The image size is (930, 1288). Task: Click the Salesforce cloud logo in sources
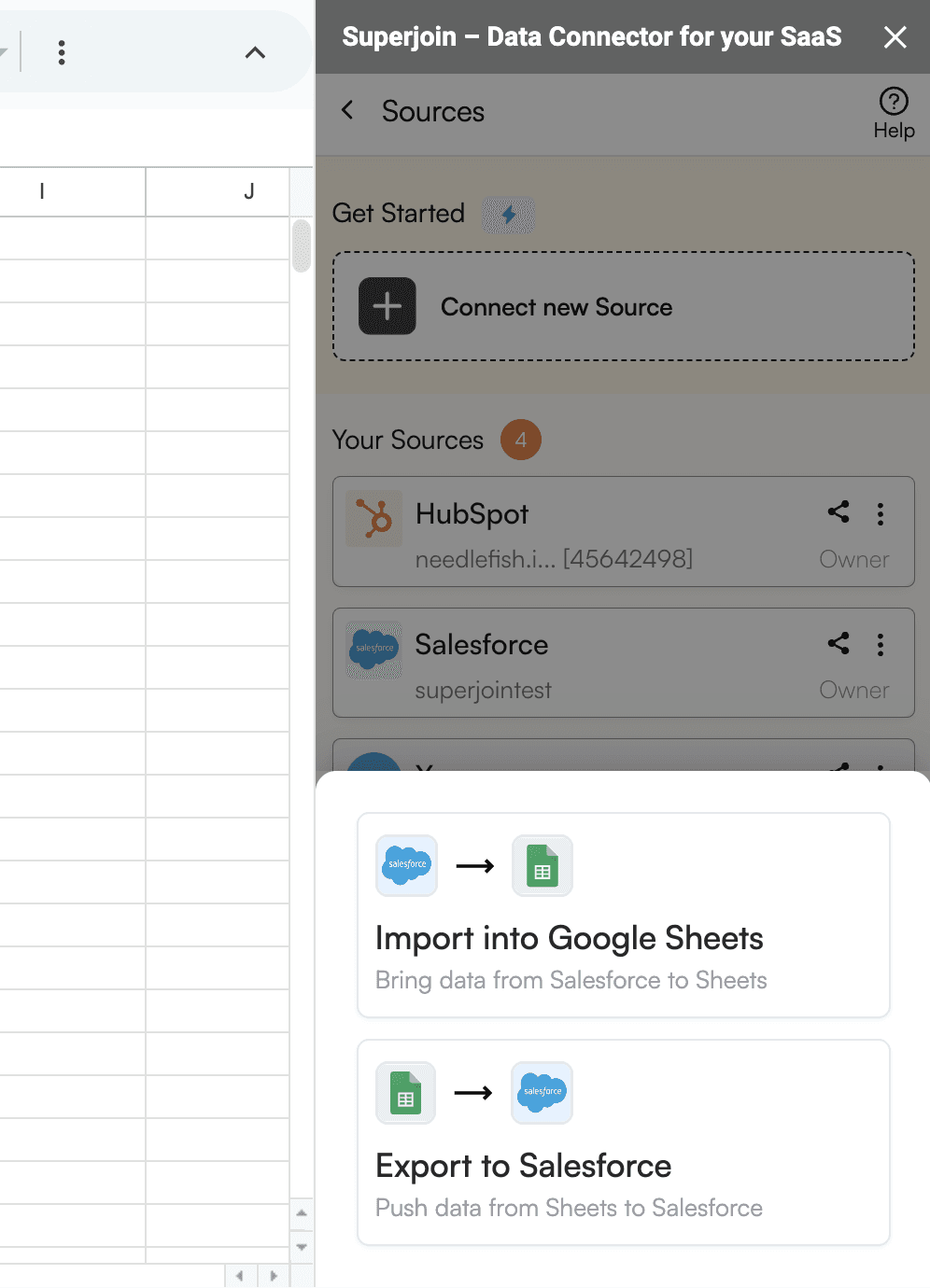pos(374,650)
